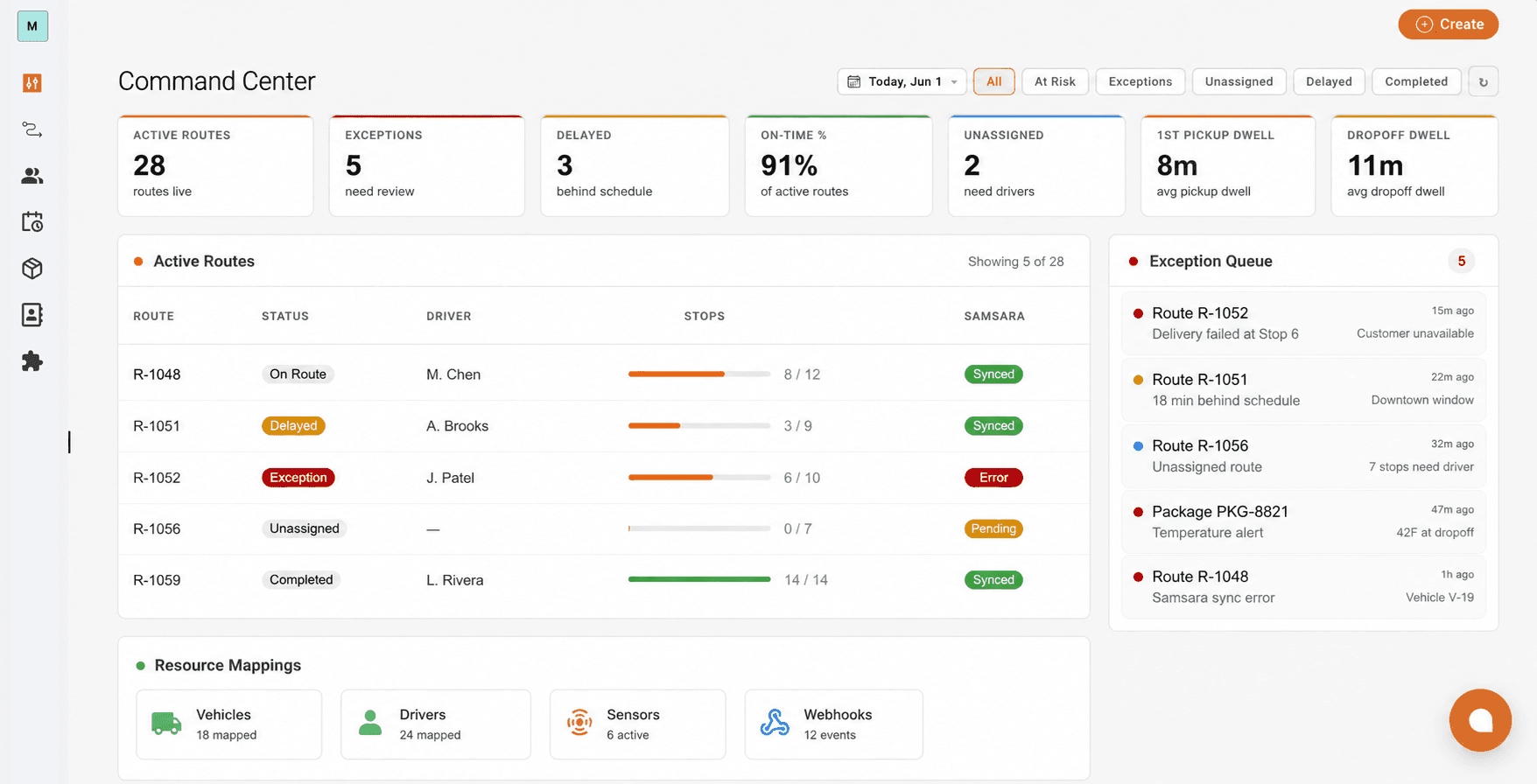This screenshot has height=784, width=1537.
Task: Open the routes icon in sidebar
Action: [32, 129]
